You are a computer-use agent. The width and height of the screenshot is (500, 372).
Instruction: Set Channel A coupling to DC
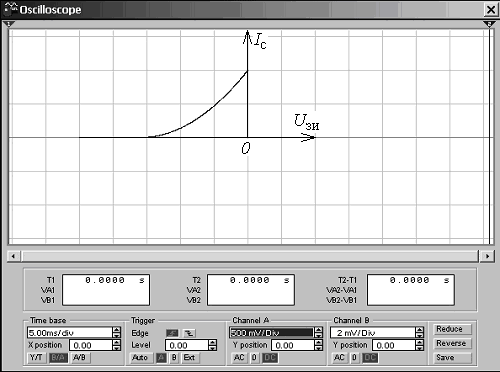click(270, 358)
